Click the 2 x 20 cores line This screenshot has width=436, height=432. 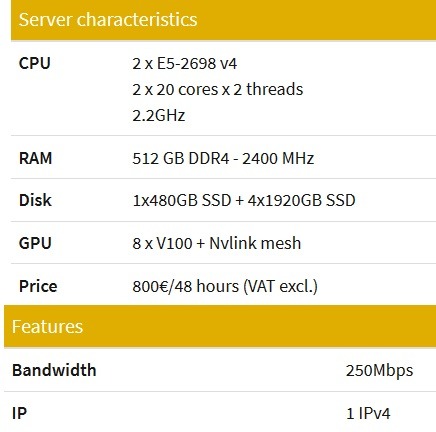218,89
